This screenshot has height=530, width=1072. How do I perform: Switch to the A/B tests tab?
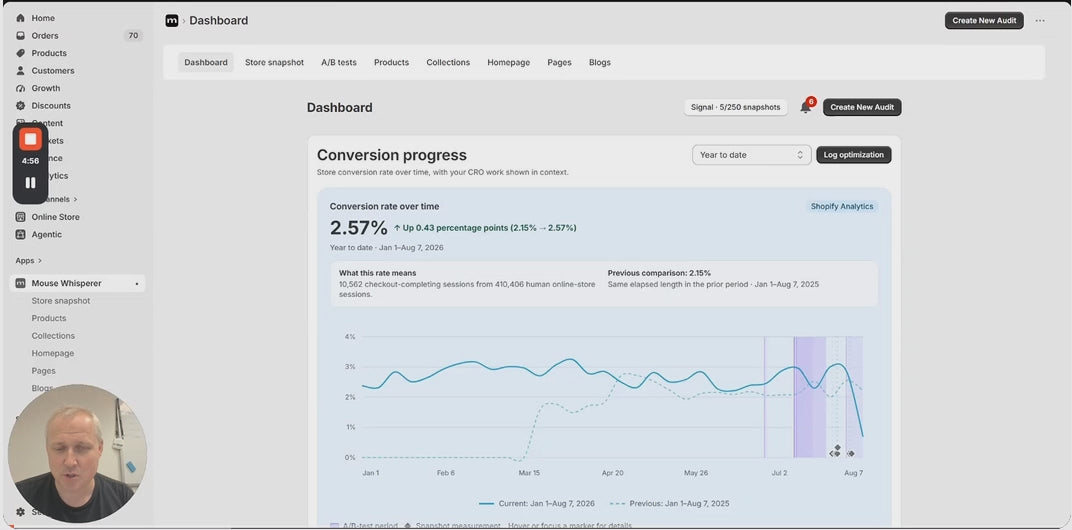click(338, 62)
